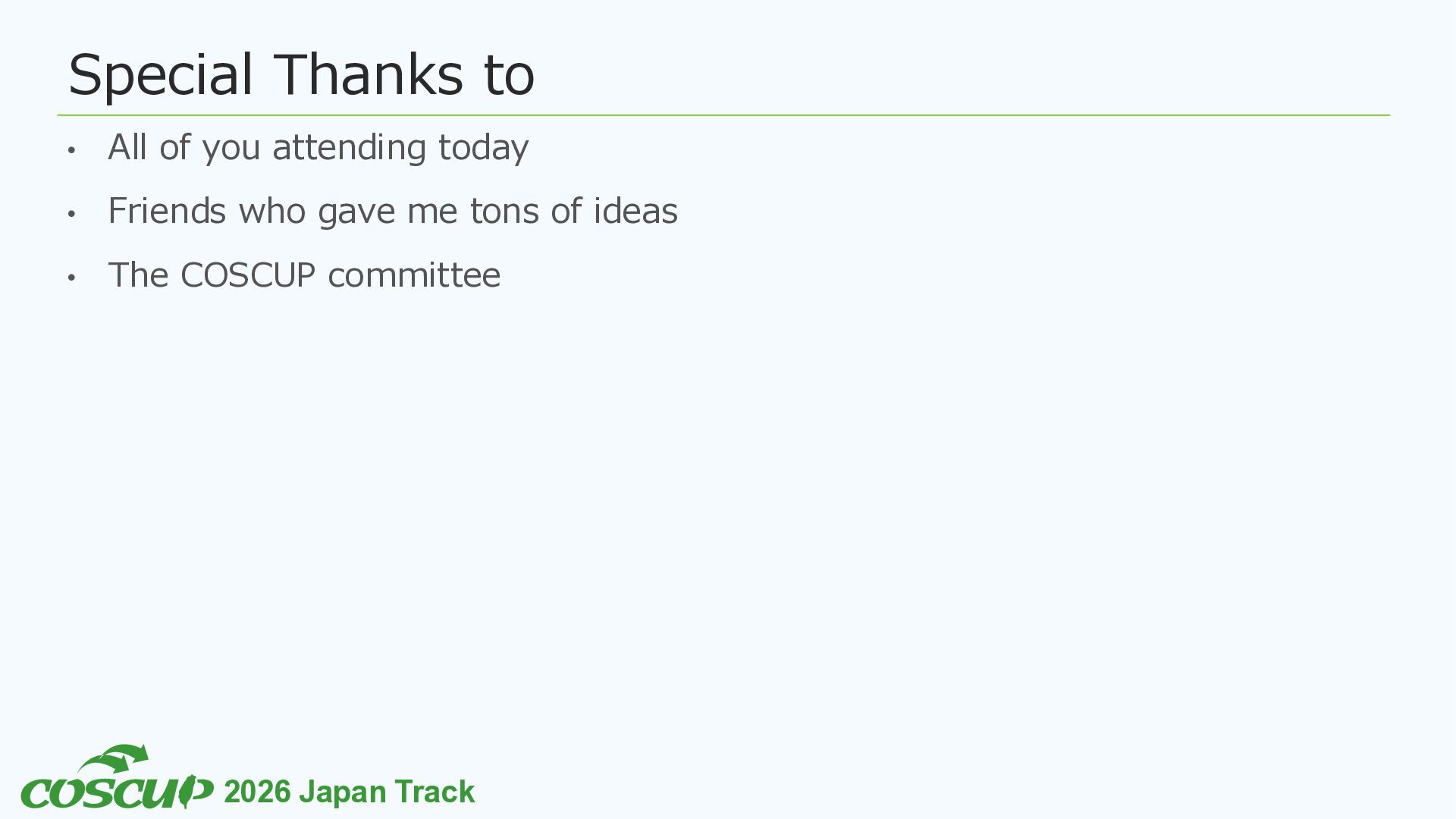Click the word "COSCUP" in the third bullet
1456x819 pixels.
coord(248,275)
